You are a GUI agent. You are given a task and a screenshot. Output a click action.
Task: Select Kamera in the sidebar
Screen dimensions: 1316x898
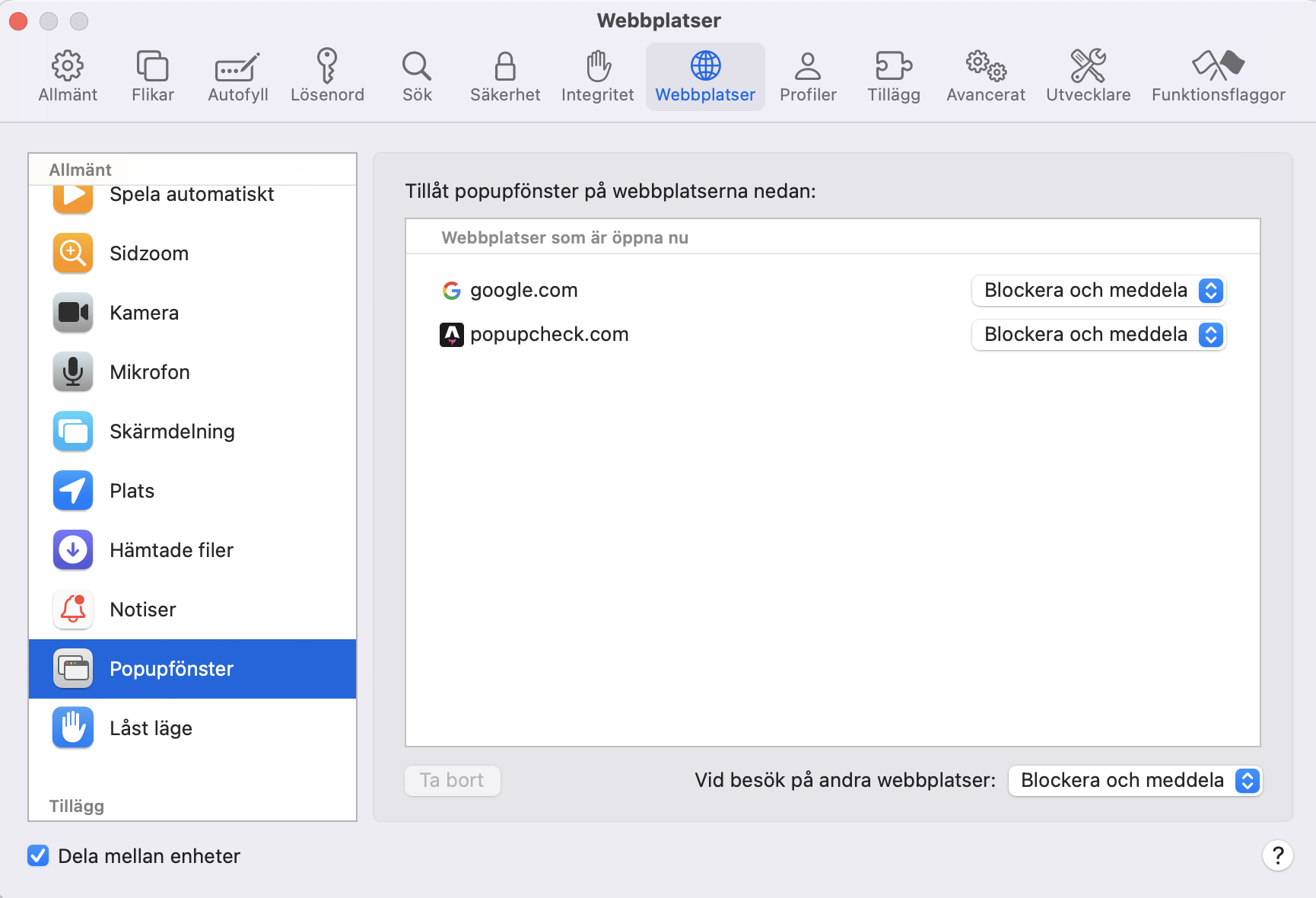[192, 313]
